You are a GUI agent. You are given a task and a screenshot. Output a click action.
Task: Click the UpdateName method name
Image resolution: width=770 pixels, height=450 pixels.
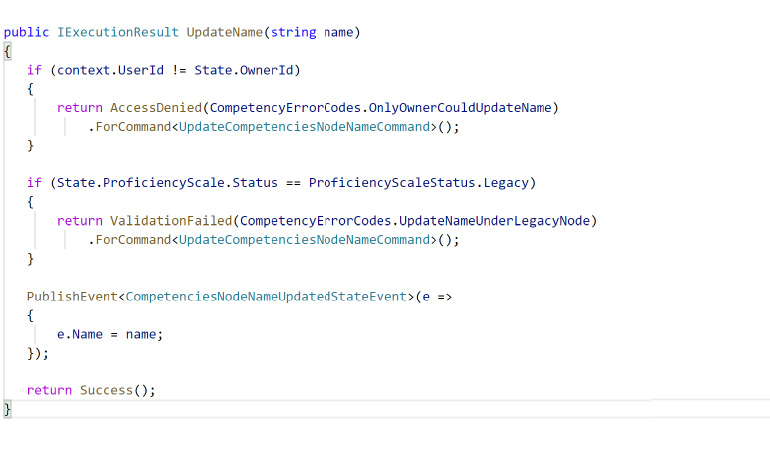click(x=225, y=32)
